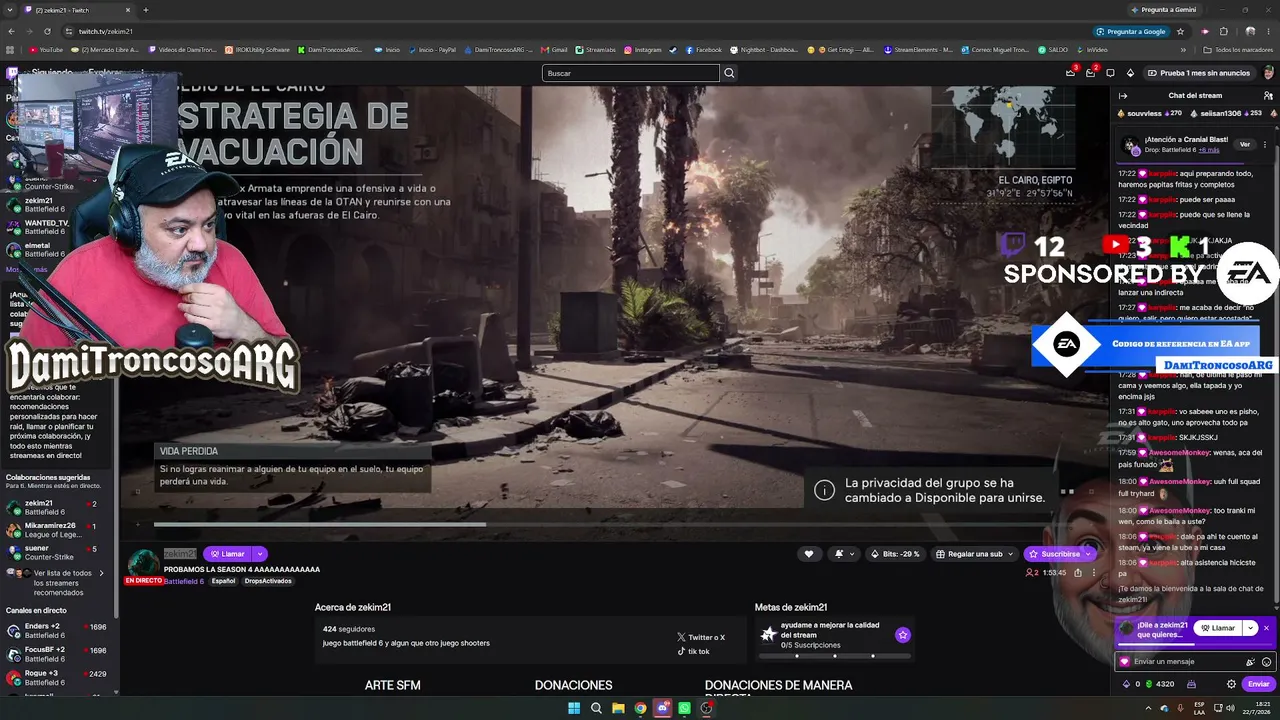This screenshot has width=1280, height=720.
Task: Click the Twitch Buscar search field
Action: coord(630,73)
